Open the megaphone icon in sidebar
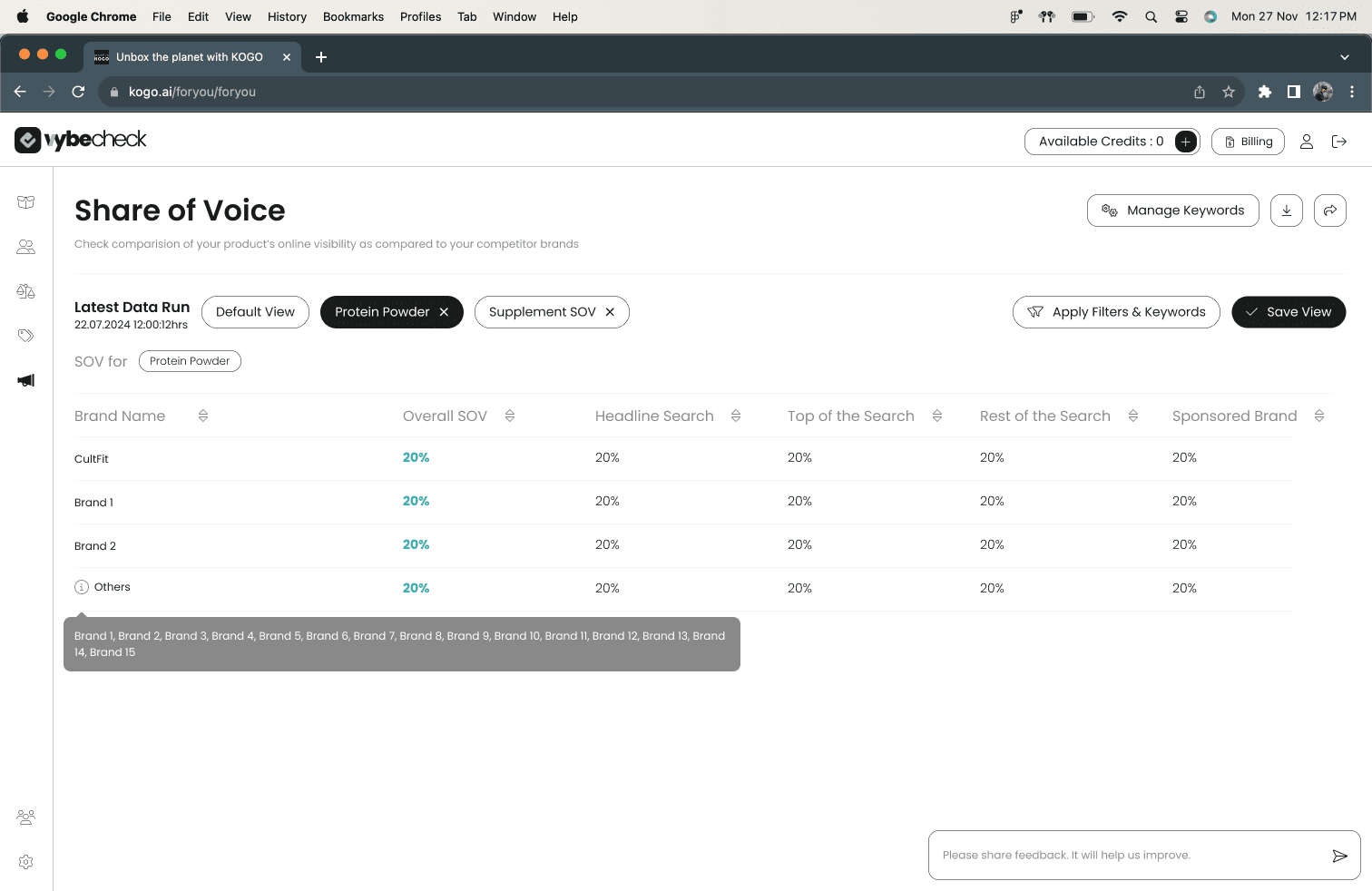This screenshot has width=1372, height=891. (x=26, y=380)
